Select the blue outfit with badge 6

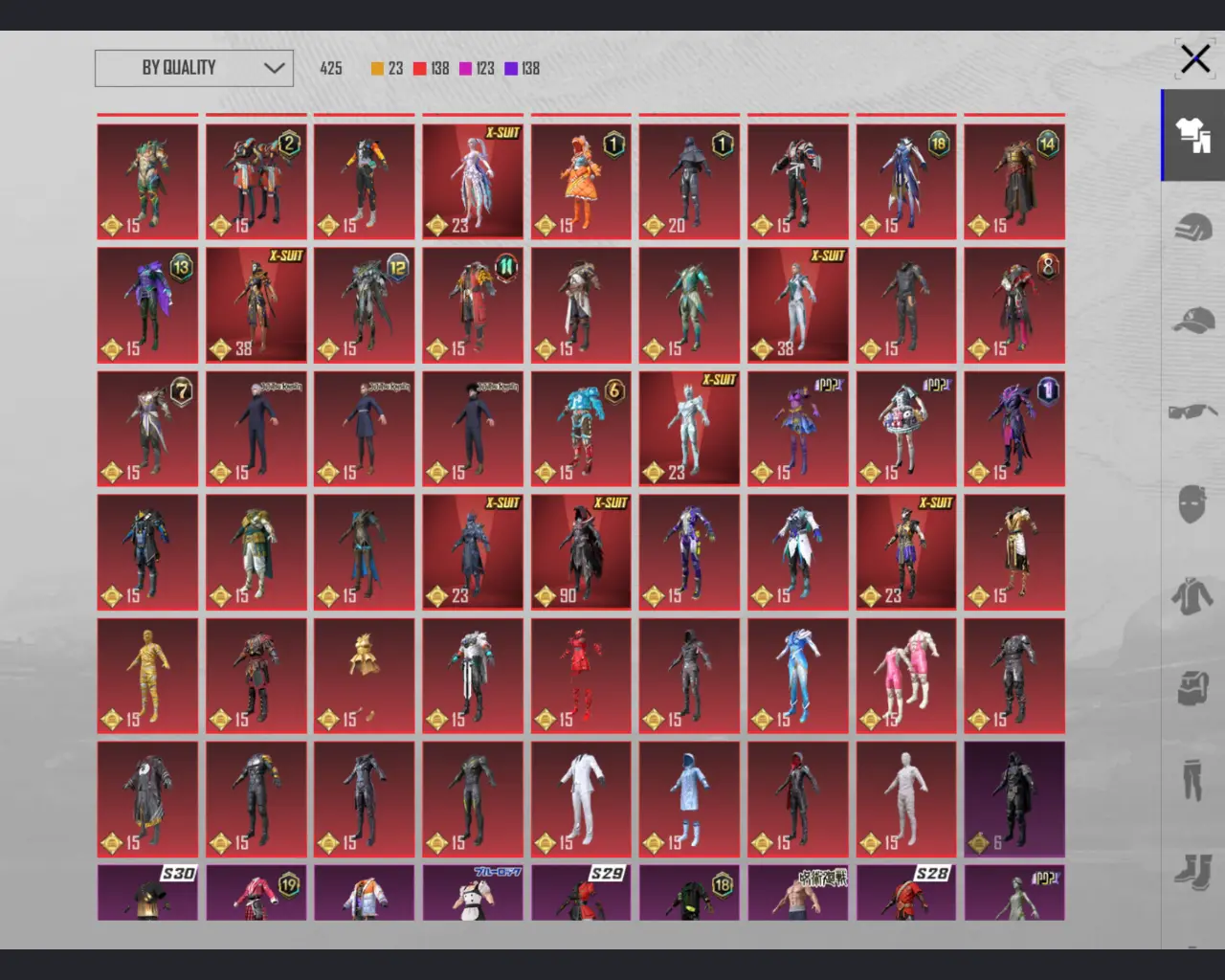click(x=581, y=429)
